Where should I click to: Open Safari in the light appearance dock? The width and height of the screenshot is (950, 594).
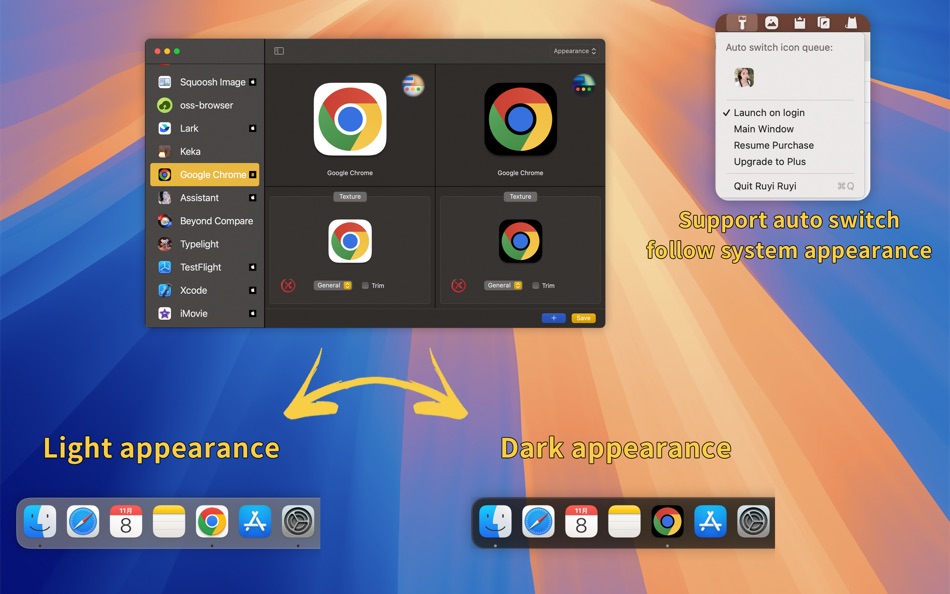pyautogui.click(x=83, y=521)
